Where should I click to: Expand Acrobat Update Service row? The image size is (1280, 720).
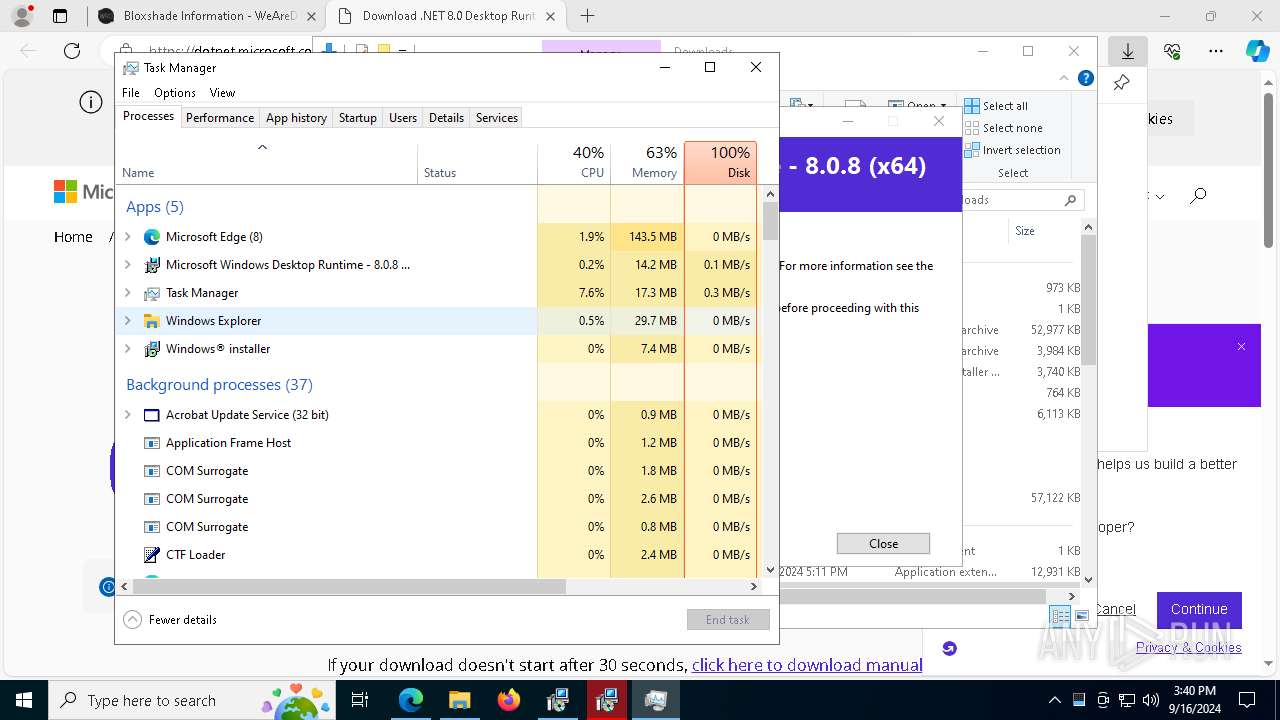(127, 415)
